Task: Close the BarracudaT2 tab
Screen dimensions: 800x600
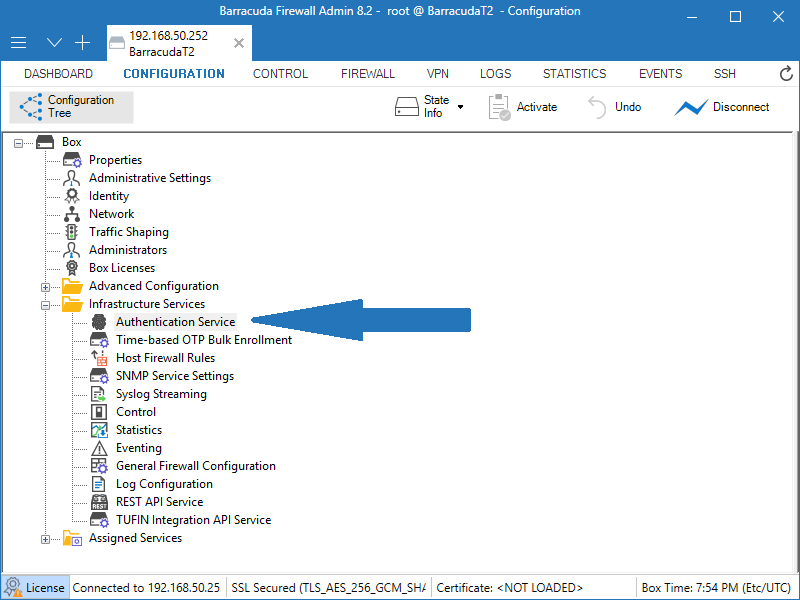Action: (x=238, y=43)
